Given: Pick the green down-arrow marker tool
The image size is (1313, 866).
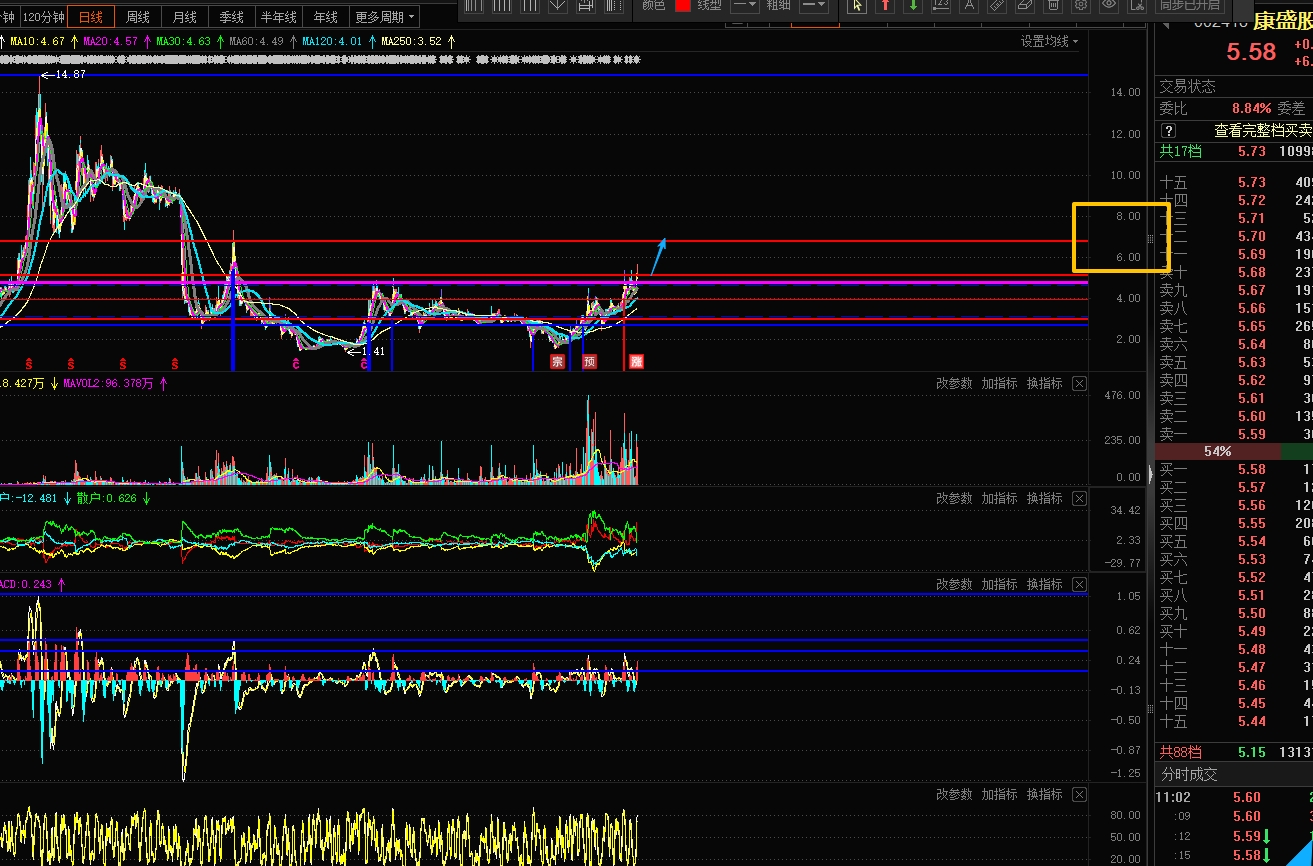Looking at the screenshot, I should 913,6.
